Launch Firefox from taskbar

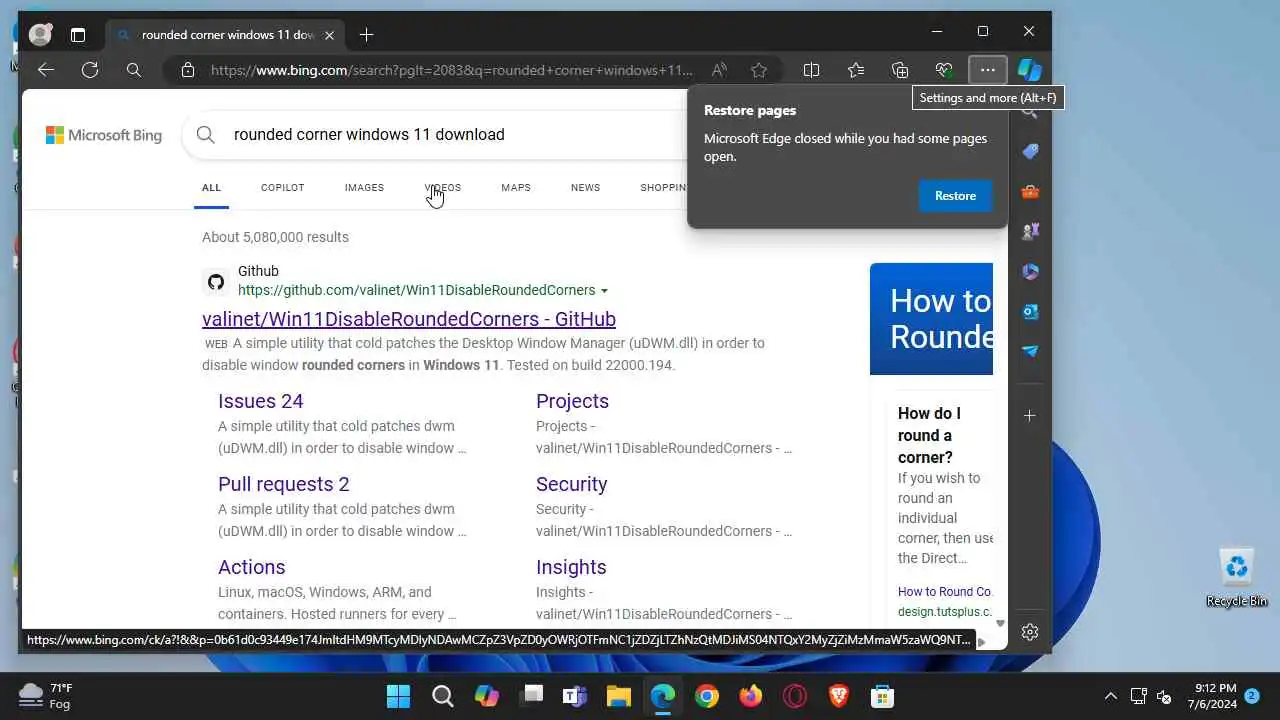(750, 696)
